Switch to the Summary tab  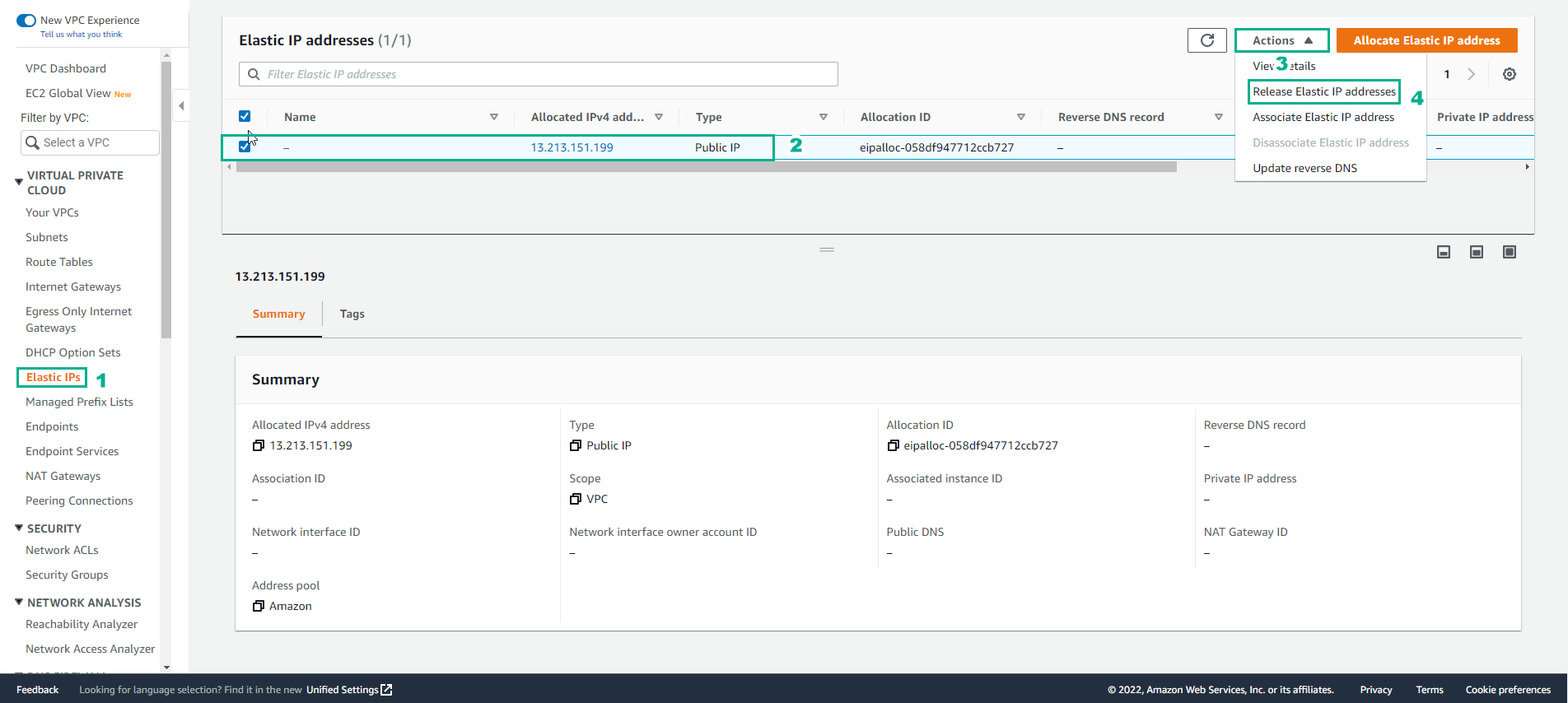278,314
